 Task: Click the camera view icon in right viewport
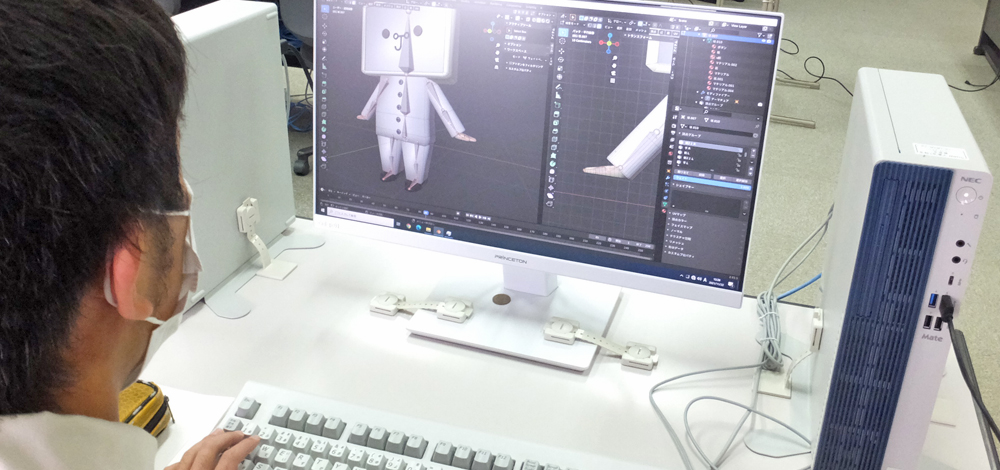click(x=613, y=73)
